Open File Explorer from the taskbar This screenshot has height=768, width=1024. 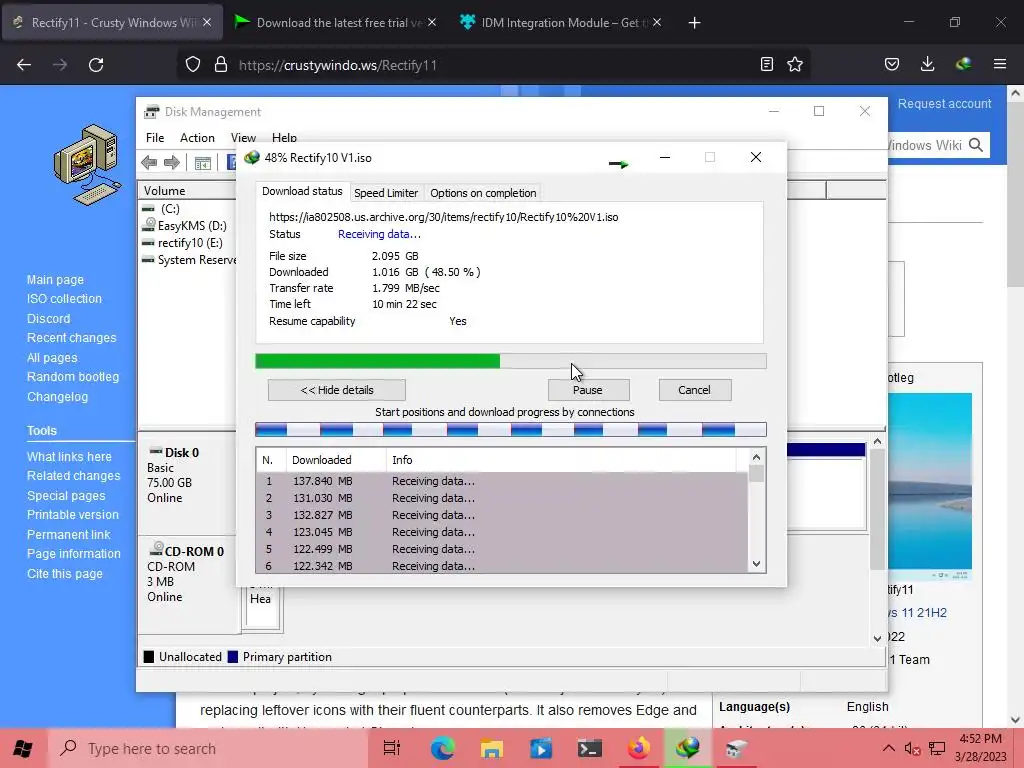492,748
